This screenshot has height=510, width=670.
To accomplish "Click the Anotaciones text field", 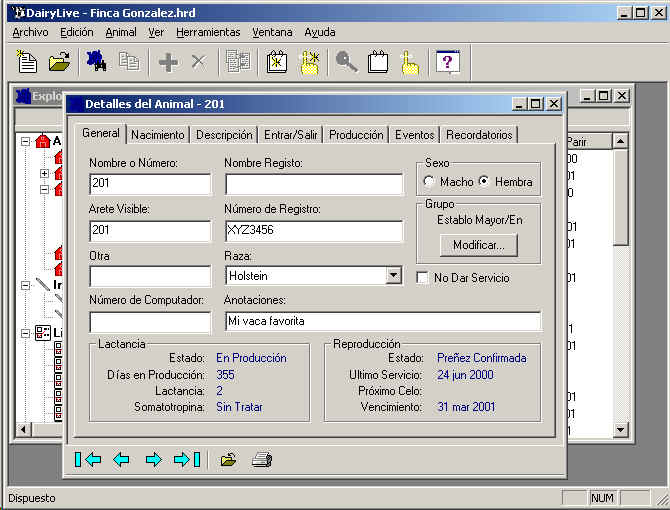I will [x=382, y=321].
